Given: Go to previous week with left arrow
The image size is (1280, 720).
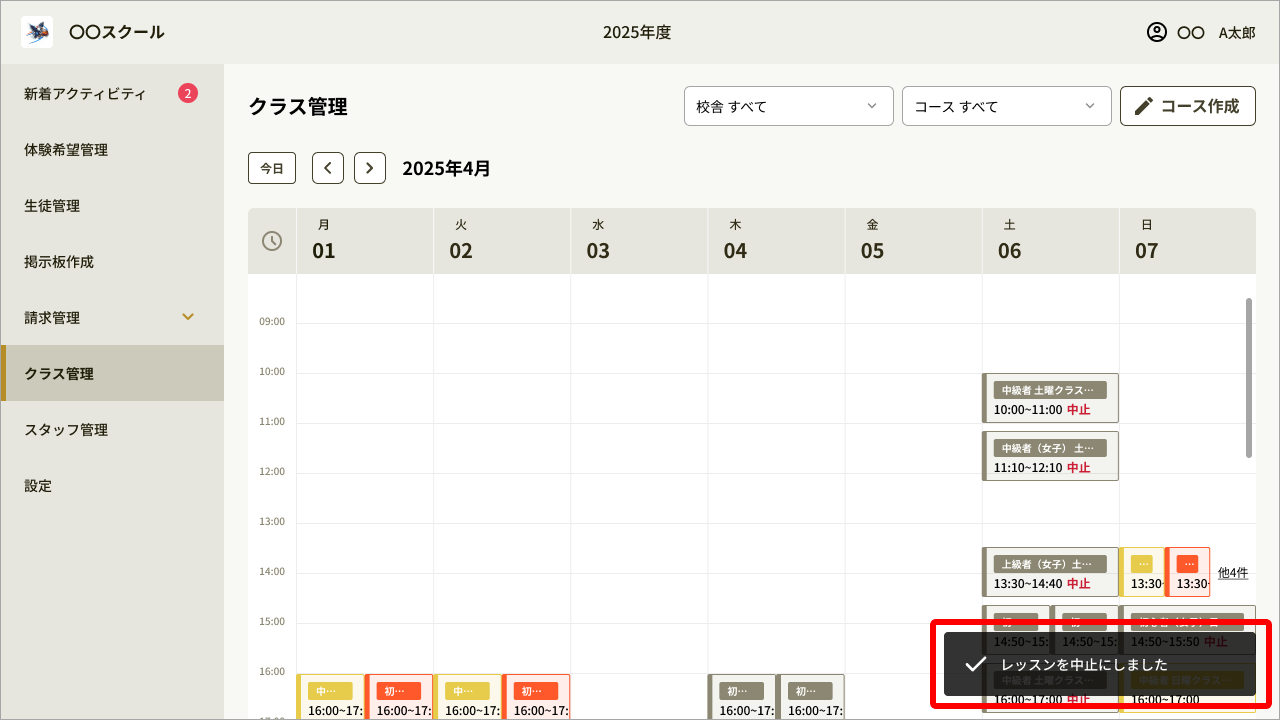Looking at the screenshot, I should pos(328,168).
